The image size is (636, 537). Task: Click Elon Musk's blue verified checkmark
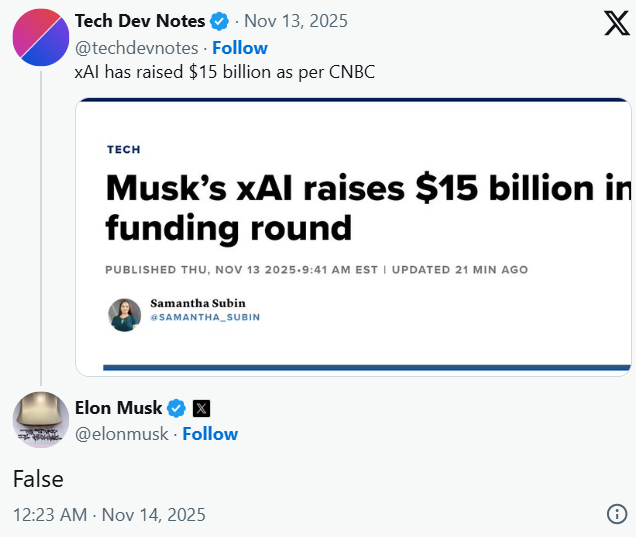pyautogui.click(x=176, y=408)
